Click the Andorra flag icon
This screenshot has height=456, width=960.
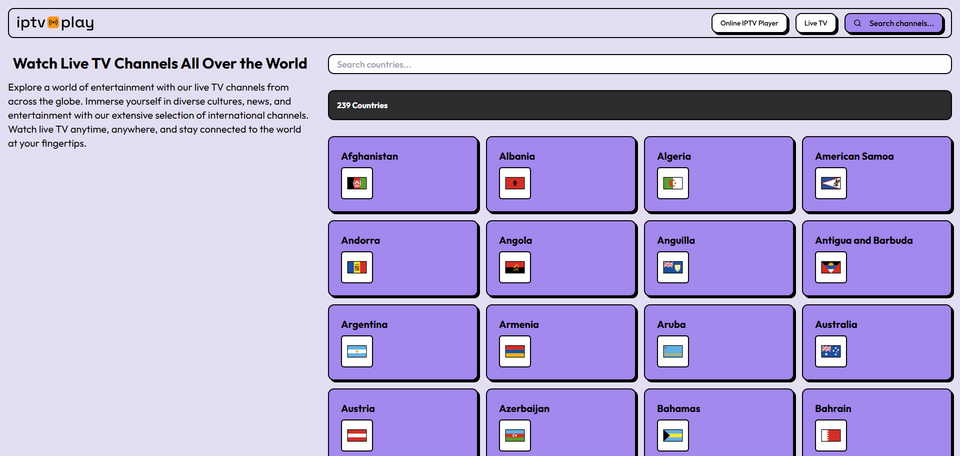(357, 267)
